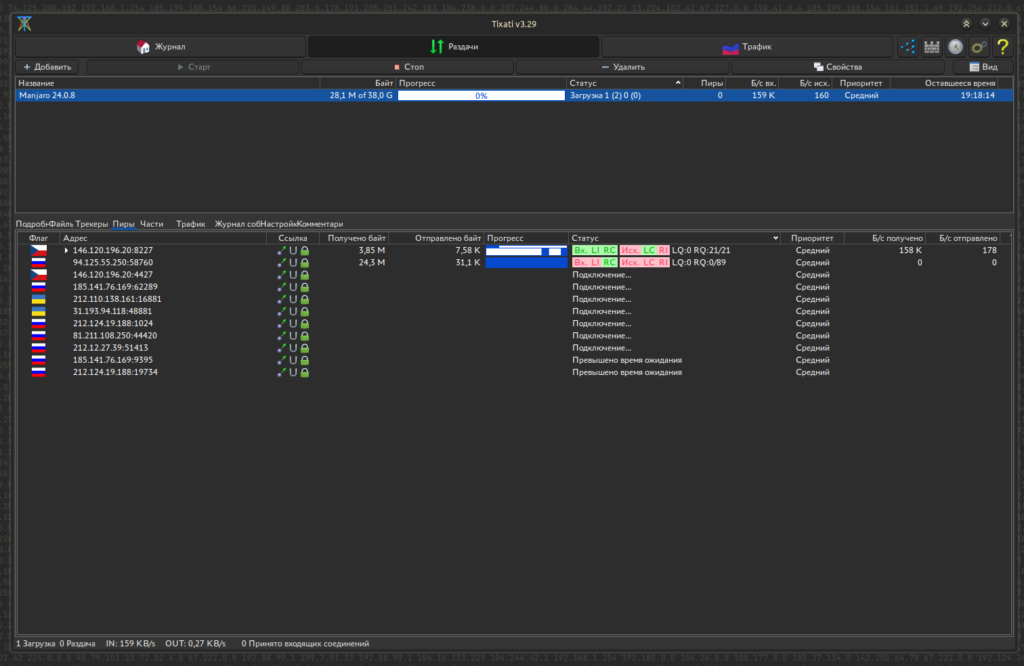Image resolution: width=1024 pixels, height=666 pixels.
Task: Click the Manjaro 24.0.8 progress bar
Action: pos(481,95)
